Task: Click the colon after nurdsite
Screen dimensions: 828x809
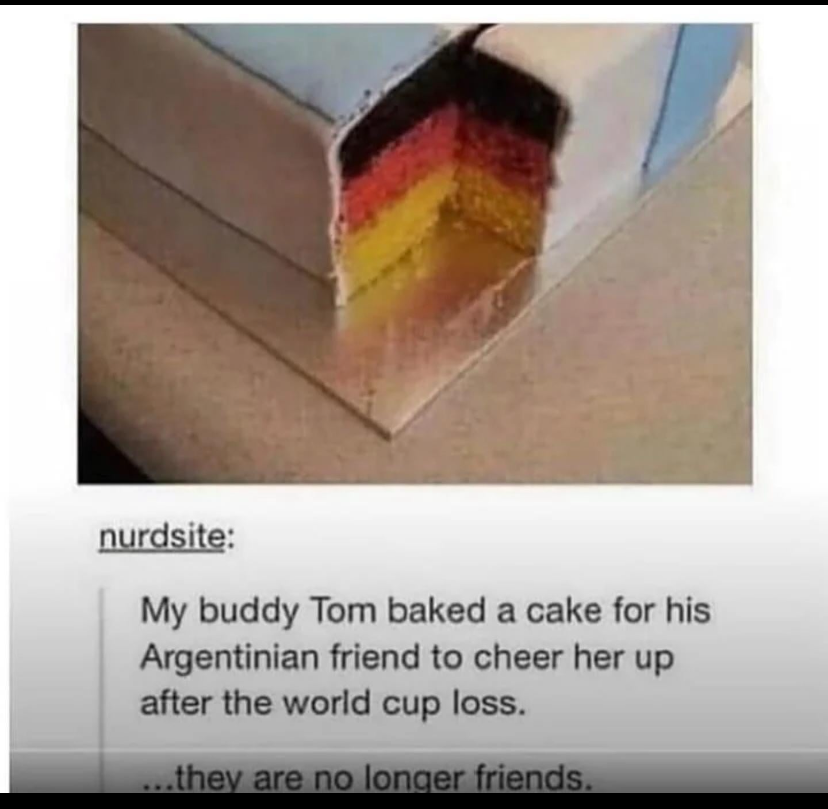Action: (x=229, y=541)
